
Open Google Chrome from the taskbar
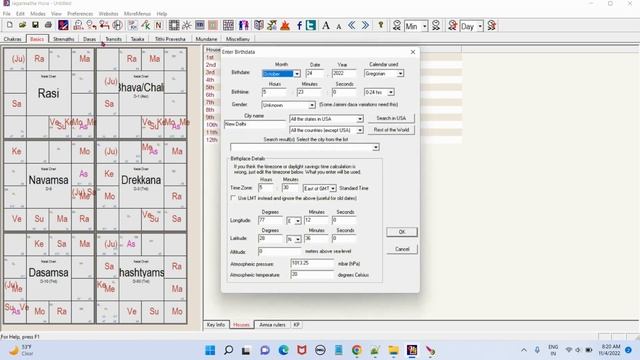(x=357, y=350)
